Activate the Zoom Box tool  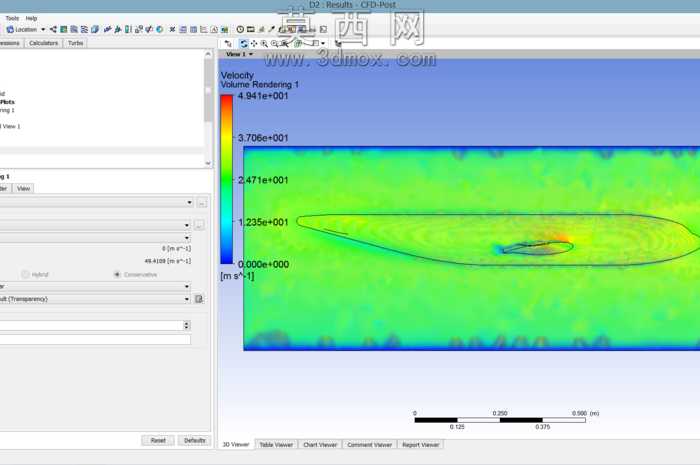click(x=275, y=43)
